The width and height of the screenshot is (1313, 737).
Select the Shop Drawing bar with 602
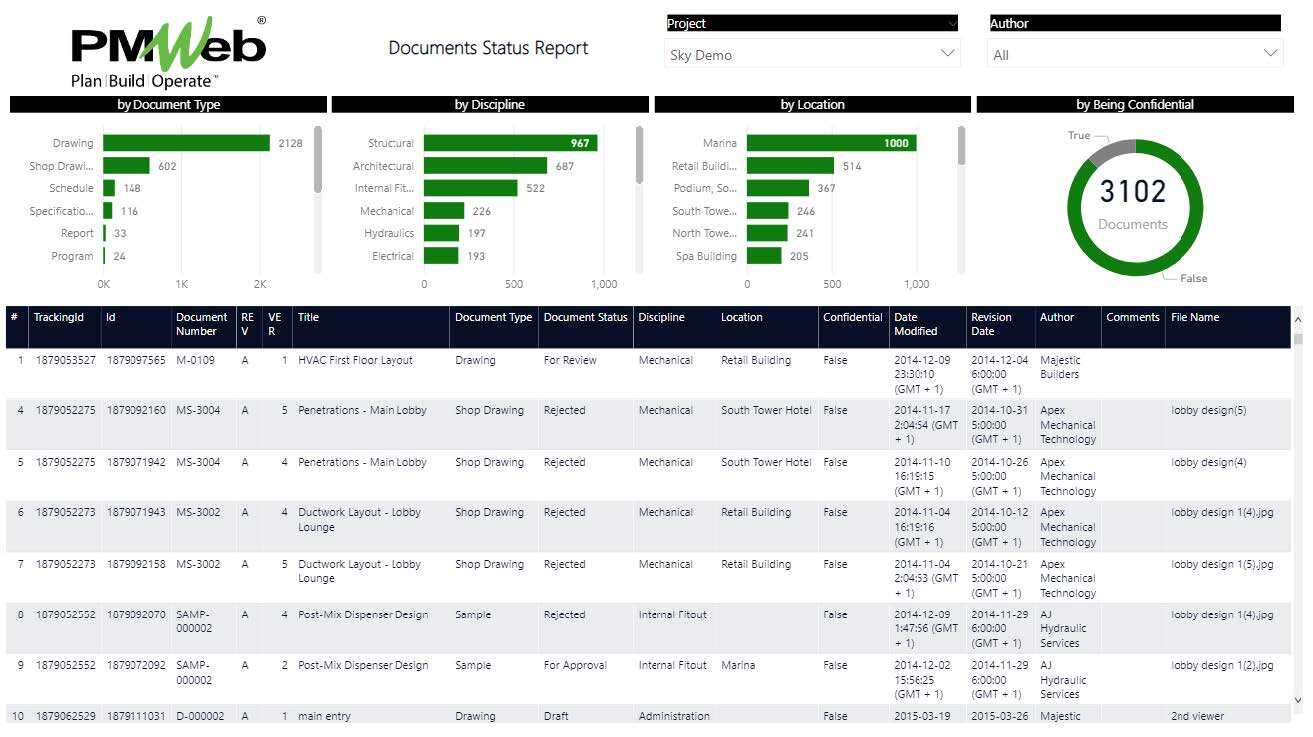[x=126, y=166]
